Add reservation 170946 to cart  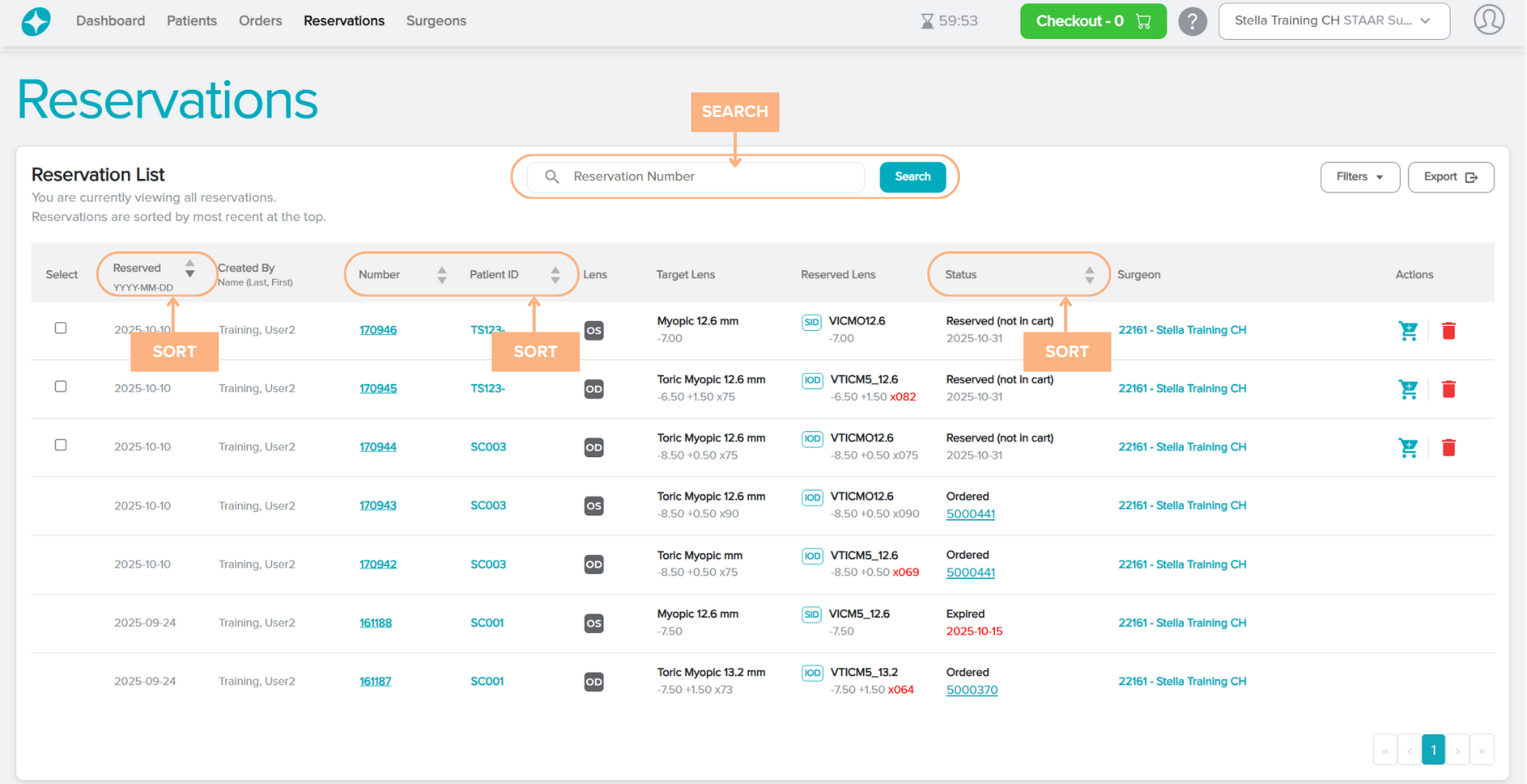click(x=1408, y=331)
